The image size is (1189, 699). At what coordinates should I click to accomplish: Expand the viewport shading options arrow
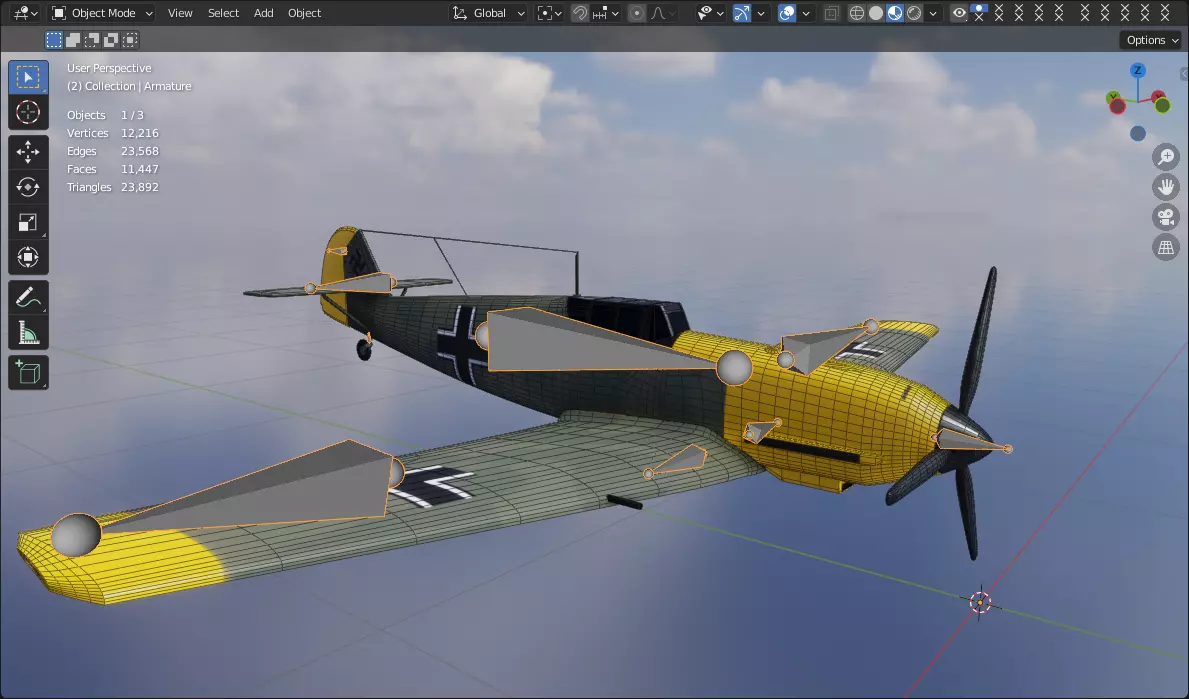[933, 13]
